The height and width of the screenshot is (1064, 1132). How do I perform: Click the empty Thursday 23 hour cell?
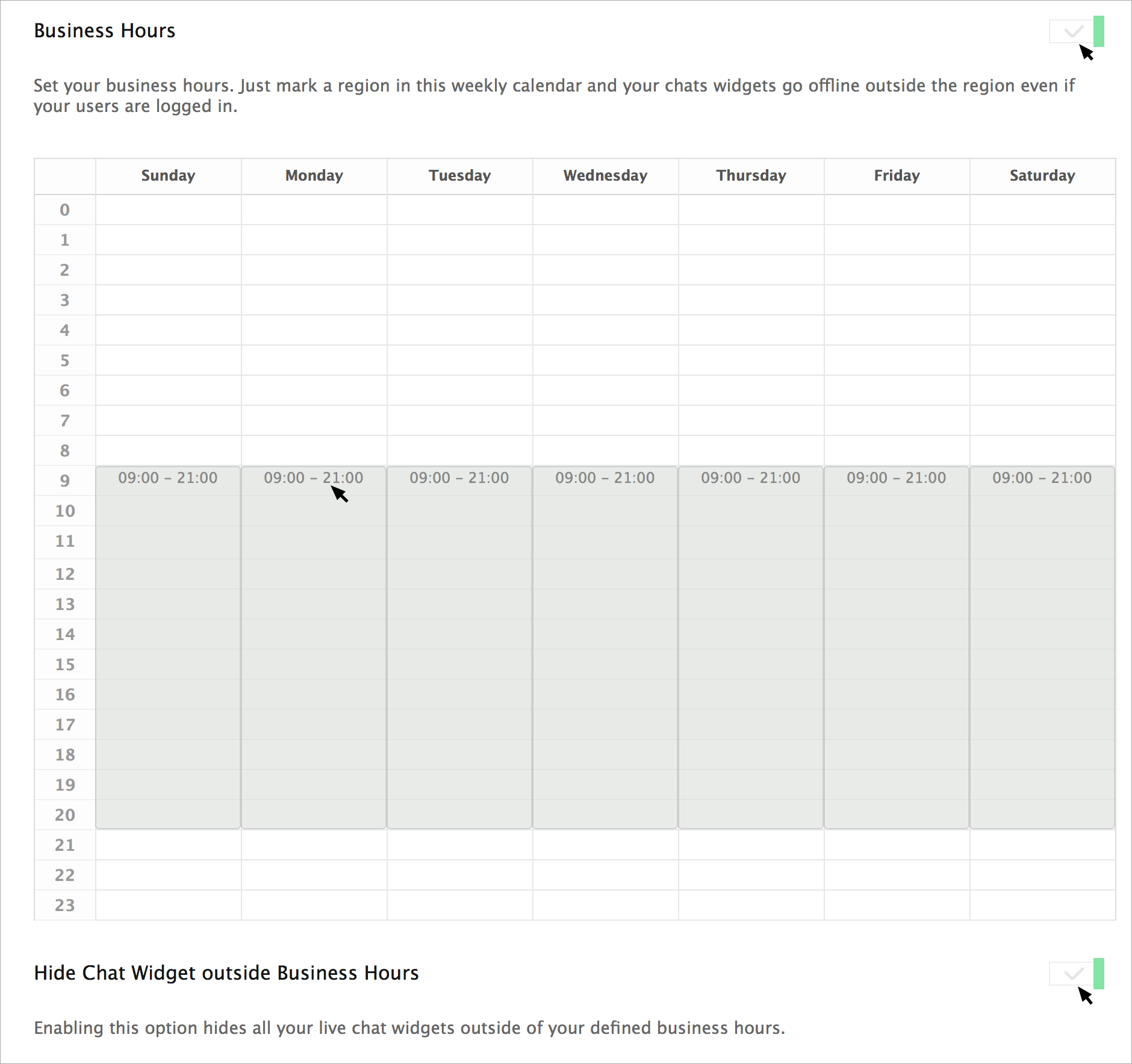tap(751, 905)
